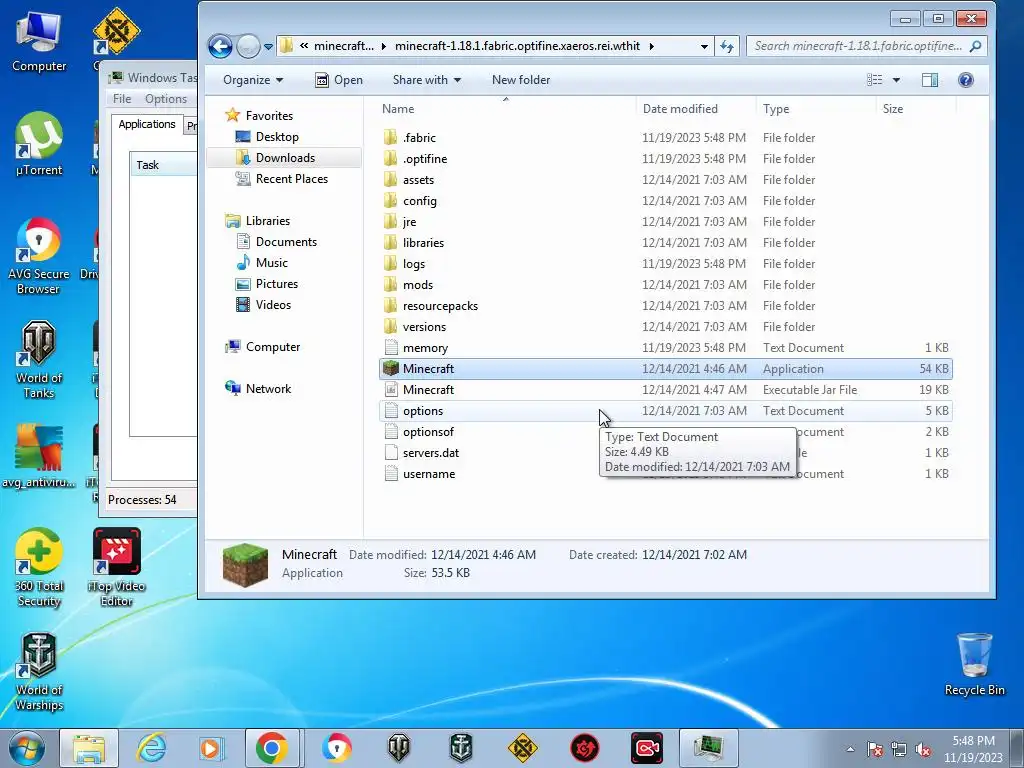Click the Windows Start button
This screenshot has height=768, width=1024.
tap(27, 748)
